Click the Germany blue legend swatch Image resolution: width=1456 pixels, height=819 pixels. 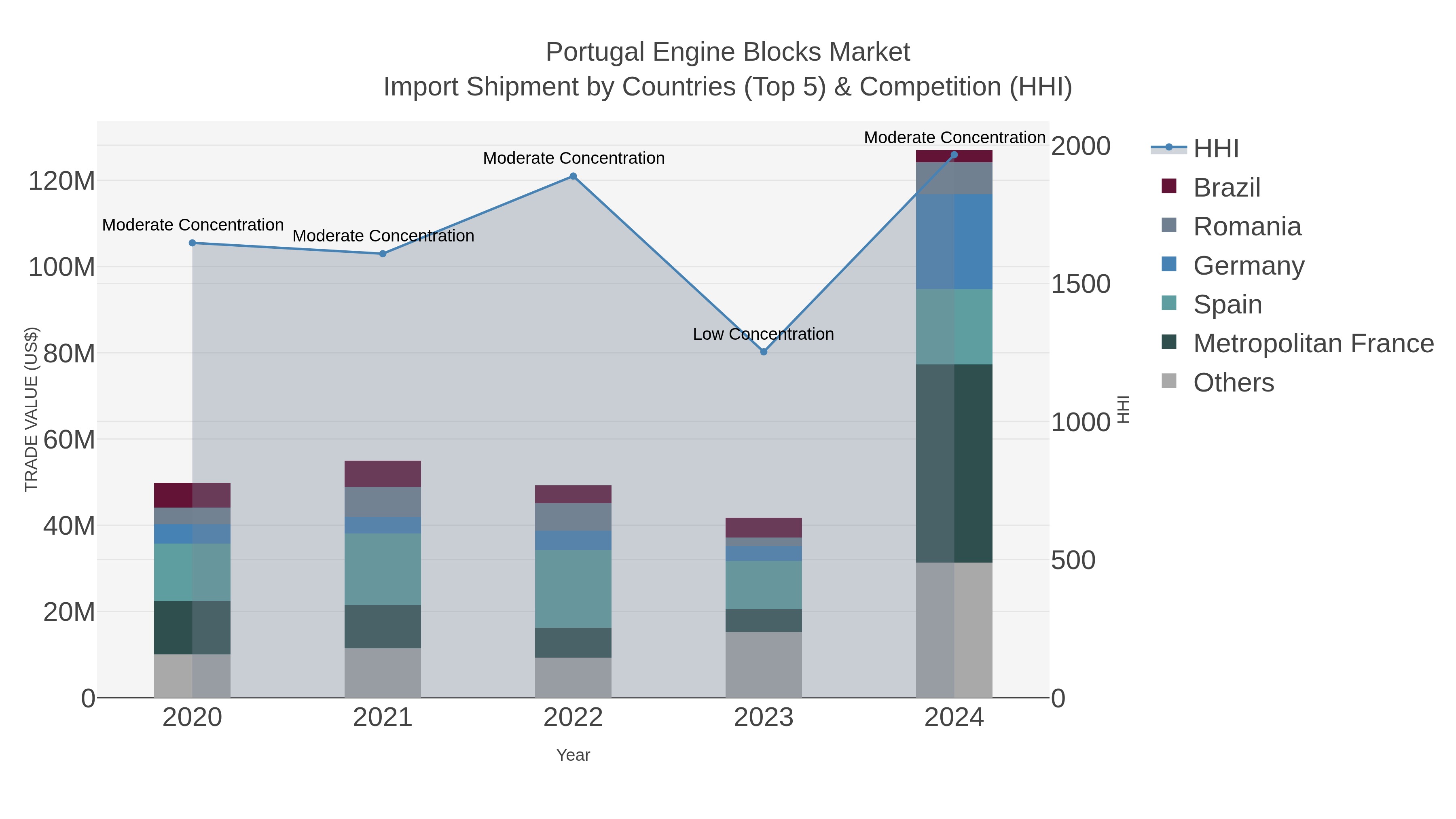1169,264
